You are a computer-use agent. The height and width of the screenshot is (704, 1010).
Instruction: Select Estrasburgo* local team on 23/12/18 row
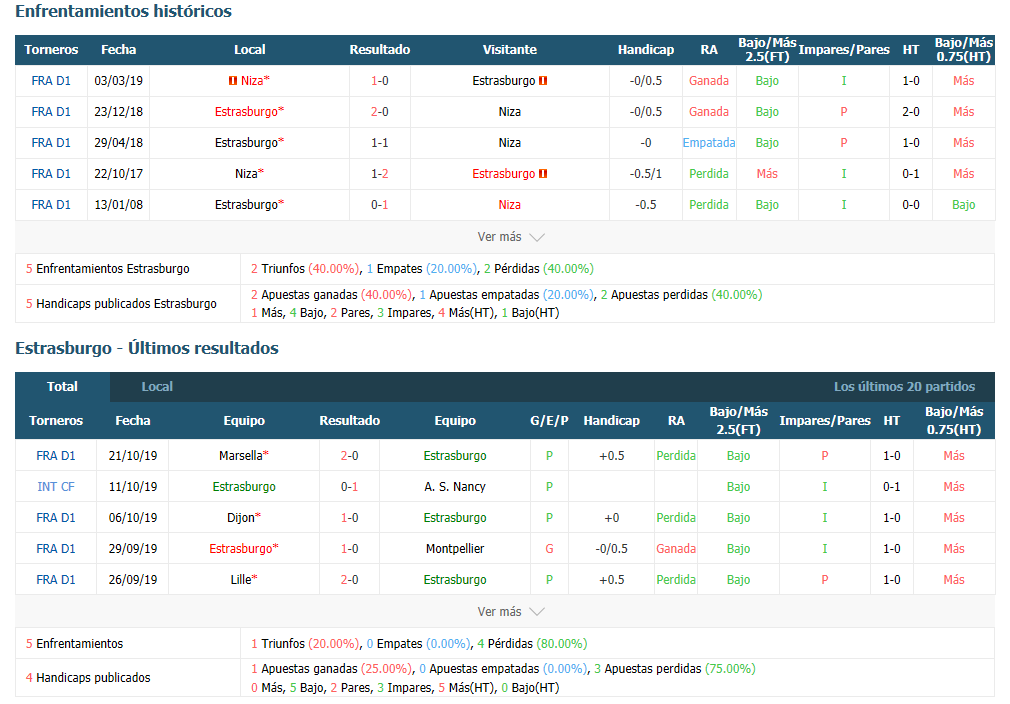coord(249,111)
